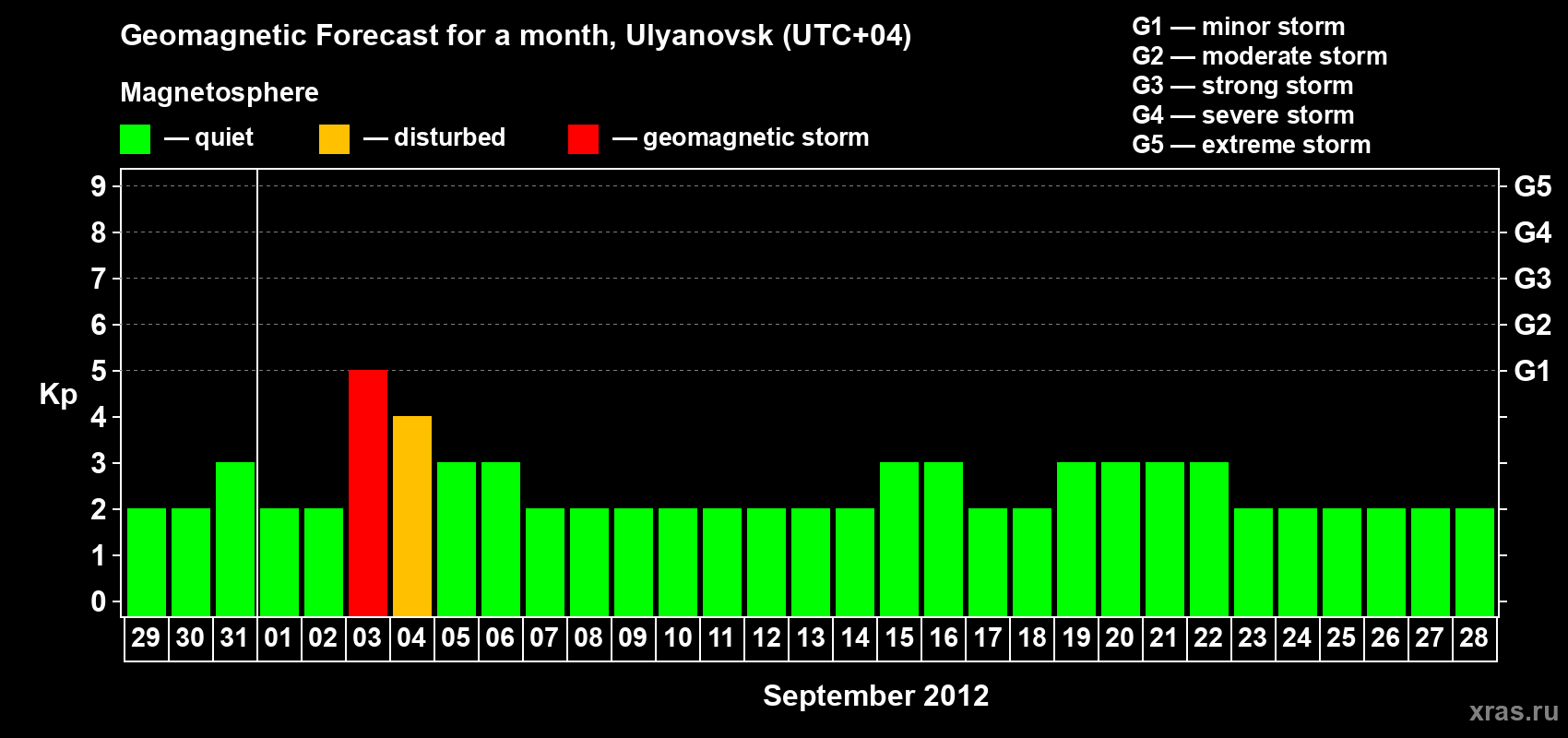Click date label 29

coord(146,637)
